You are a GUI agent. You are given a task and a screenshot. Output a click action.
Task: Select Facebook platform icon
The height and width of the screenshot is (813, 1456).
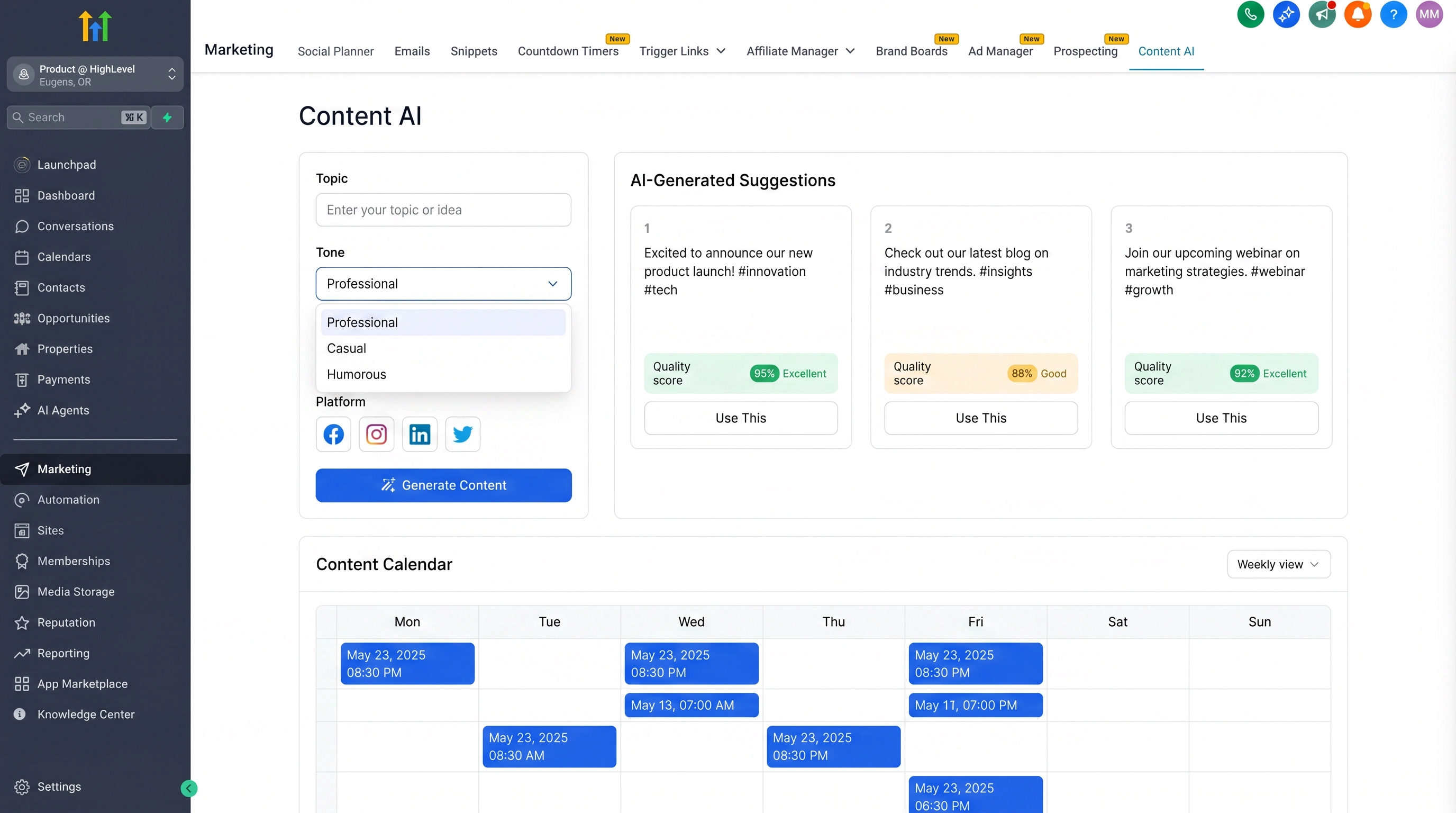click(x=333, y=434)
